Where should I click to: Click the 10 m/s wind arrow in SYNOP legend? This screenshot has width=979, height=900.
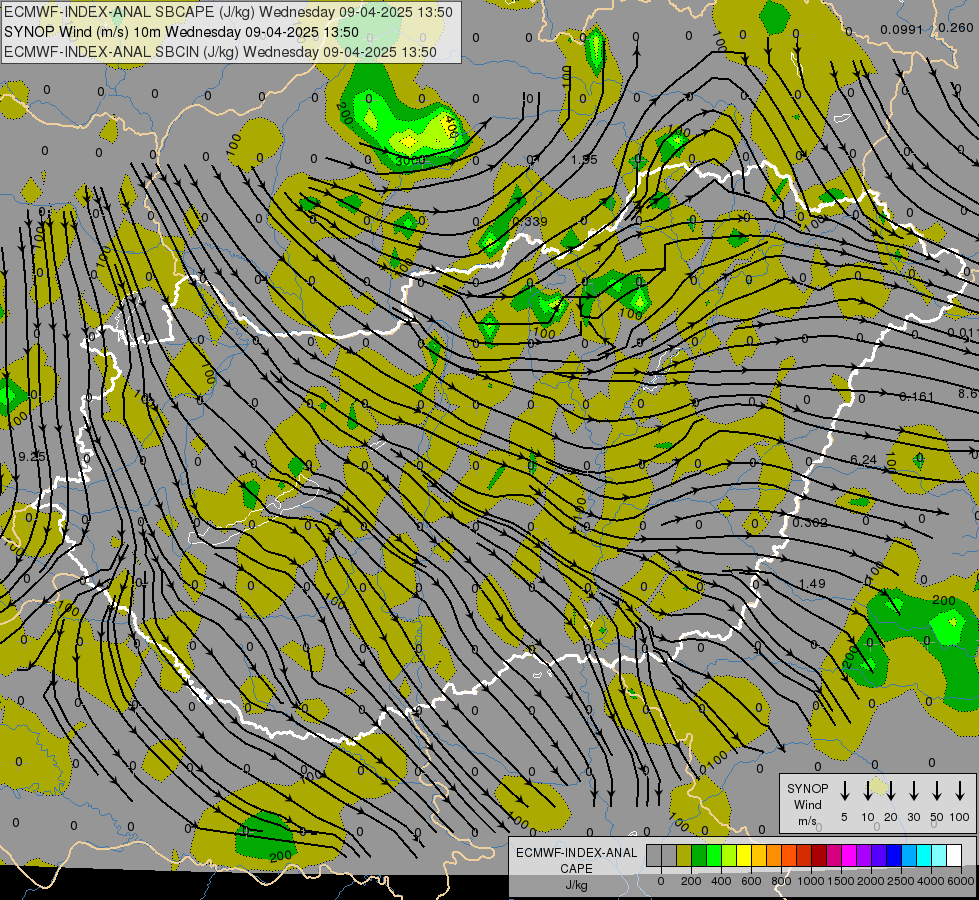click(867, 790)
